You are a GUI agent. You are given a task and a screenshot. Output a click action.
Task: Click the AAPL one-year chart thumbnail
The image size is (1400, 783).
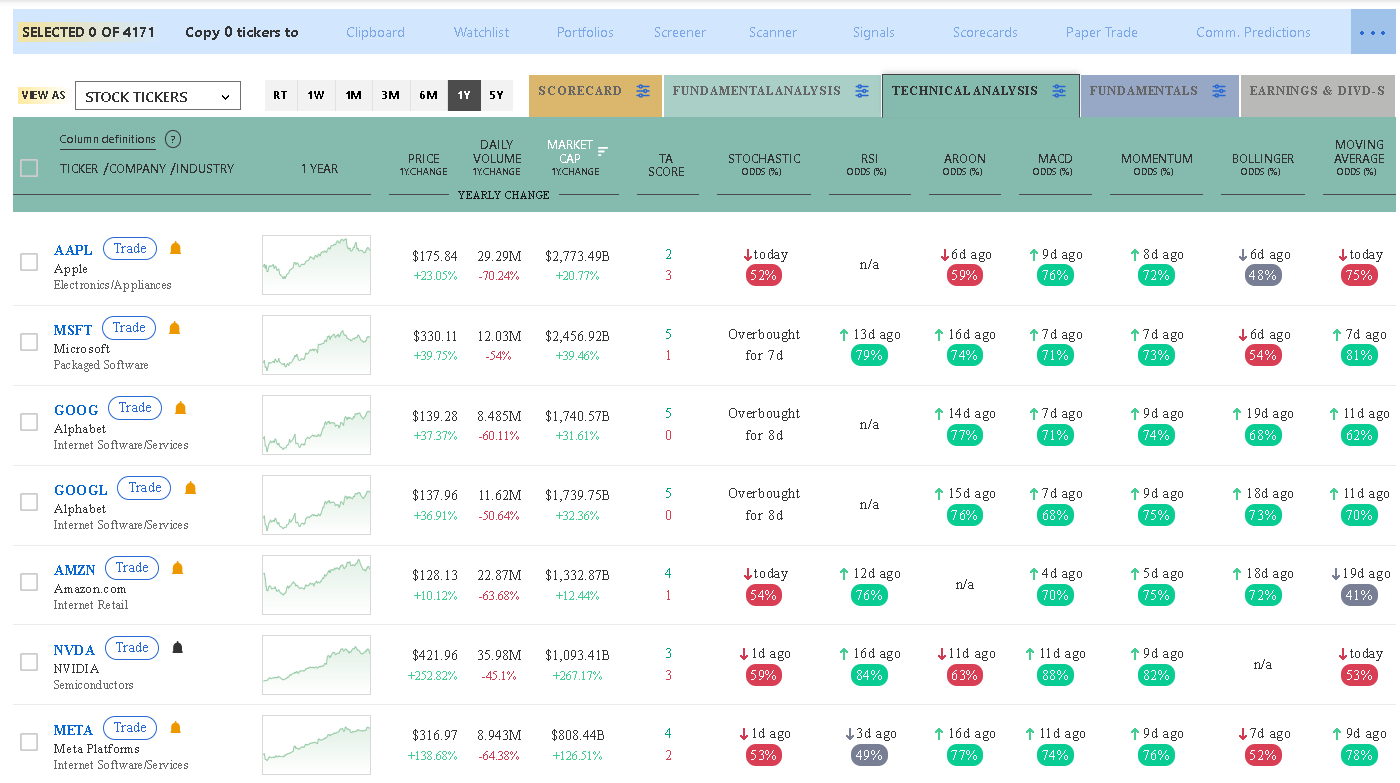pyautogui.click(x=316, y=265)
